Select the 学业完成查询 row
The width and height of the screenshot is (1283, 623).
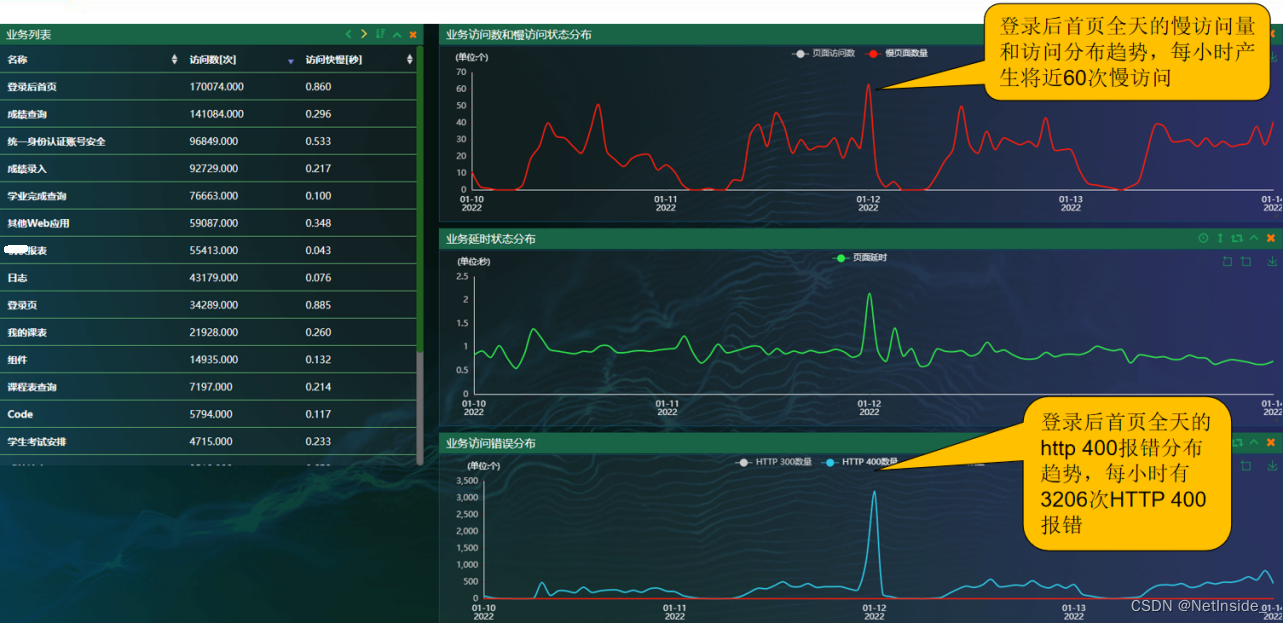click(208, 196)
